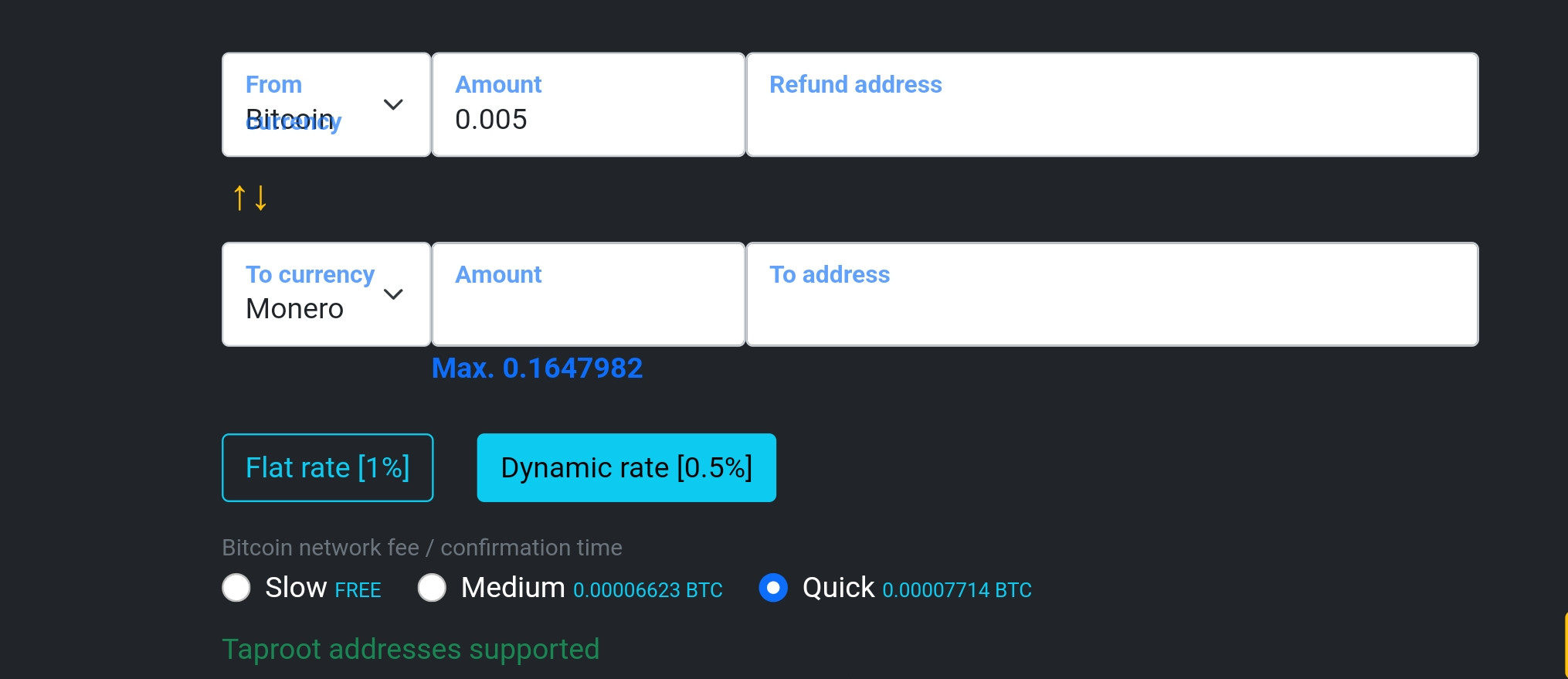Click the From Amount field showing 0.005
Image resolution: width=1568 pixels, height=679 pixels.
coord(589,104)
